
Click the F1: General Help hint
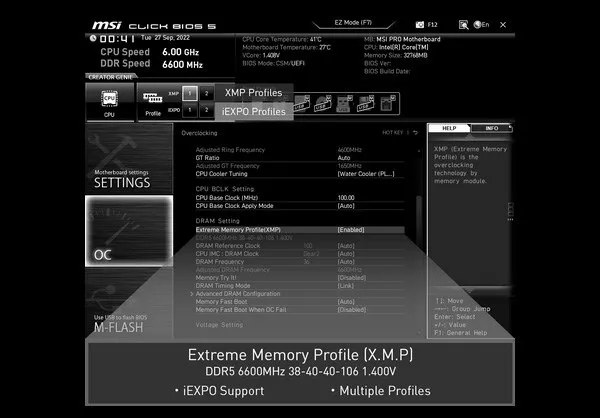(461, 333)
